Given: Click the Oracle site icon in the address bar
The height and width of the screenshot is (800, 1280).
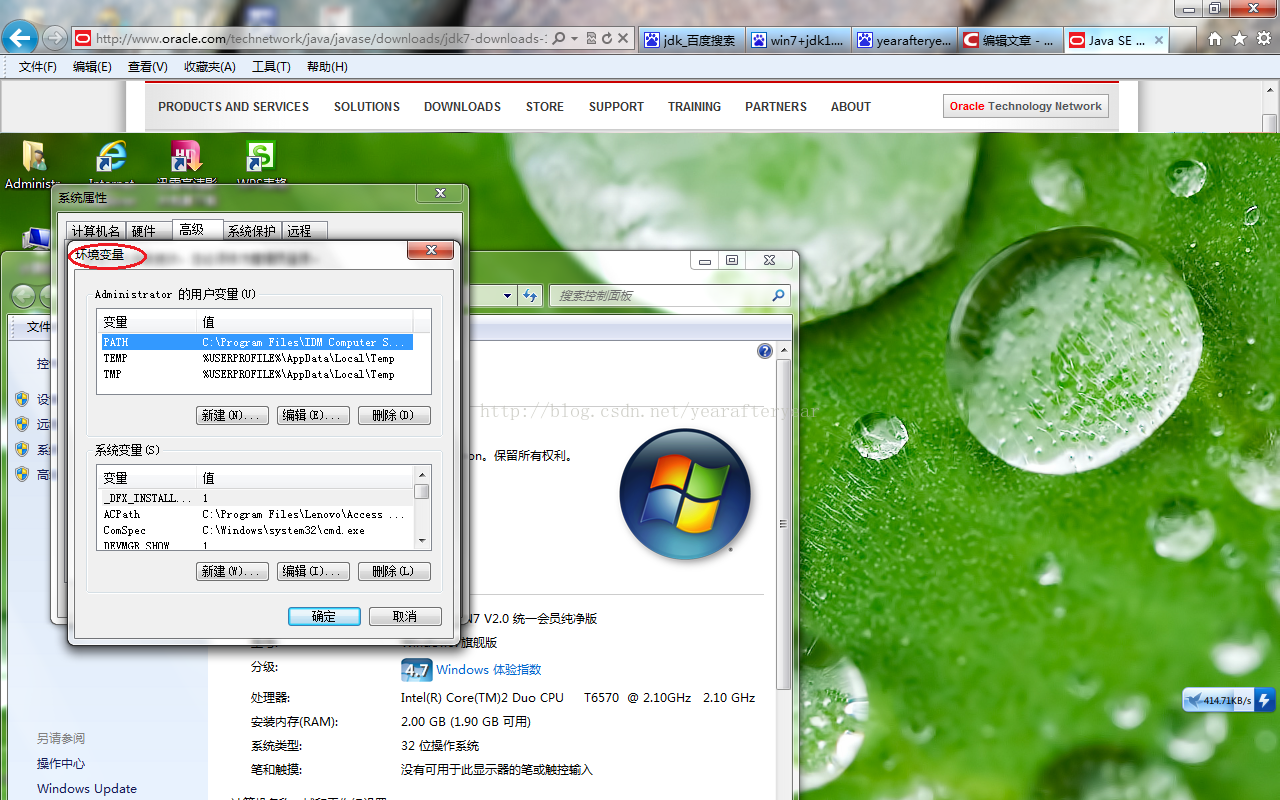Looking at the screenshot, I should pyautogui.click(x=83, y=39).
